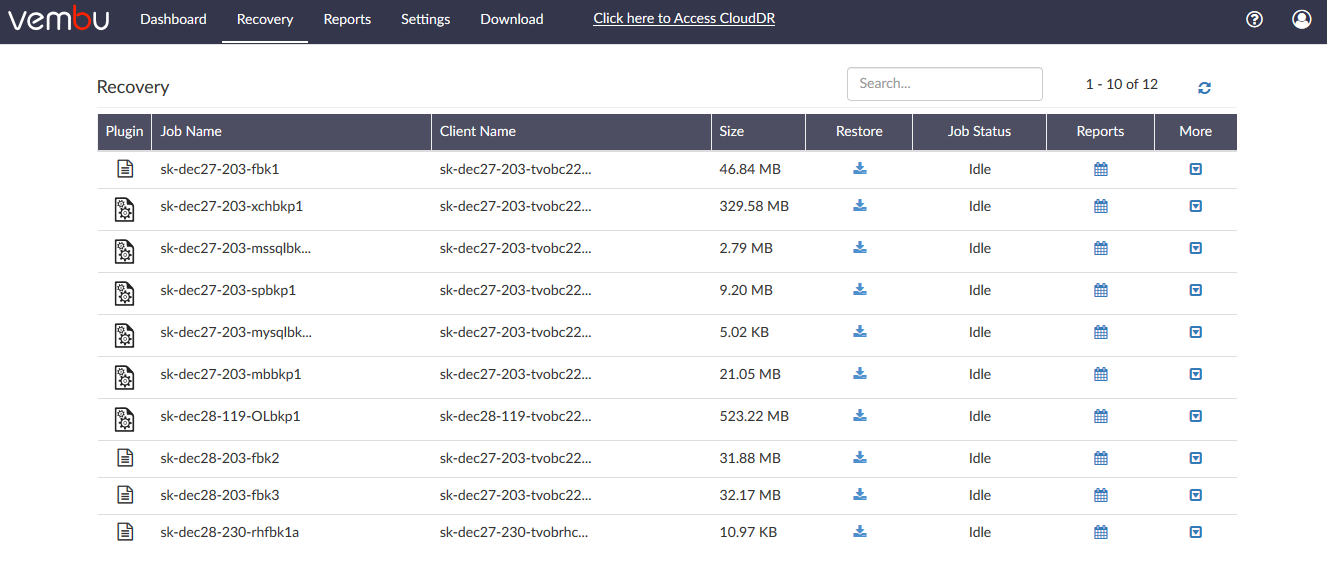This screenshot has height=565, width=1327.
Task: Expand More dropdown for sk-dec28-203-fbk2
Action: tap(1195, 458)
